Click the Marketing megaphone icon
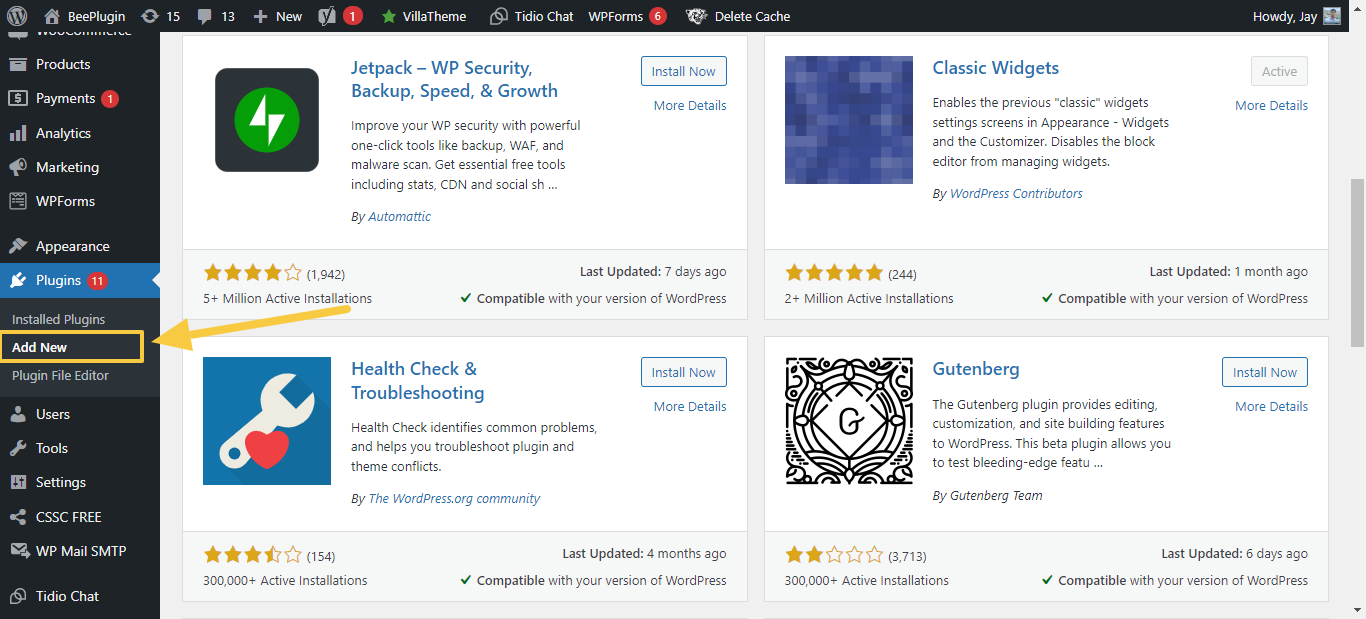The width and height of the screenshot is (1366, 619). point(18,167)
